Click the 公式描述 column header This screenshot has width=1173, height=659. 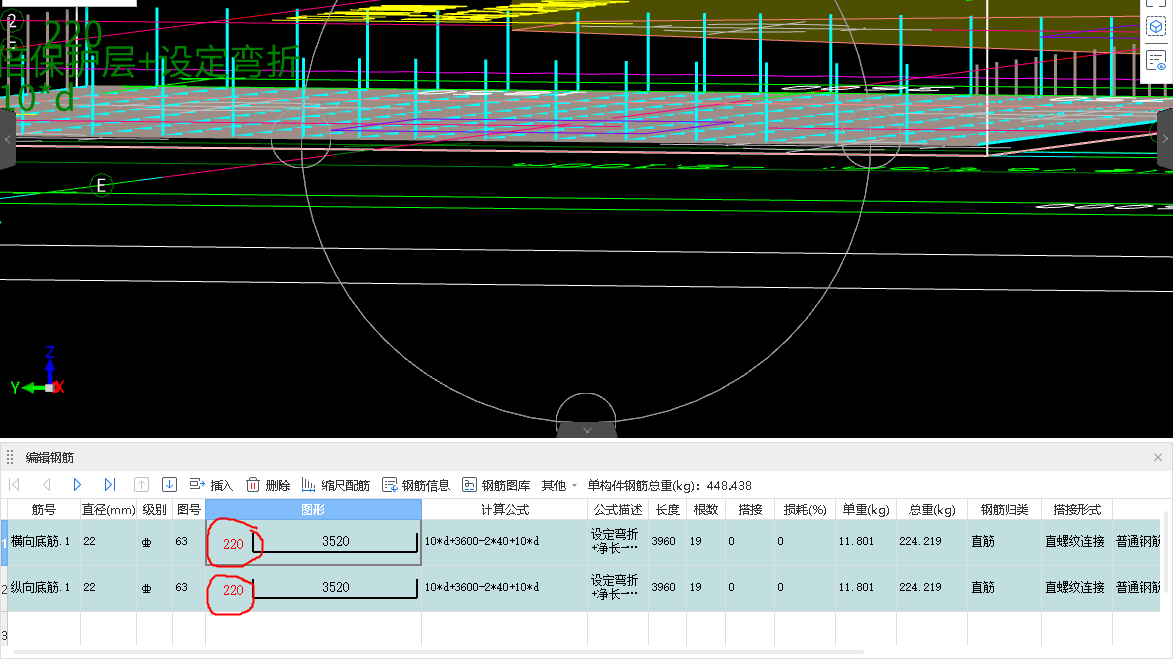tap(618, 509)
